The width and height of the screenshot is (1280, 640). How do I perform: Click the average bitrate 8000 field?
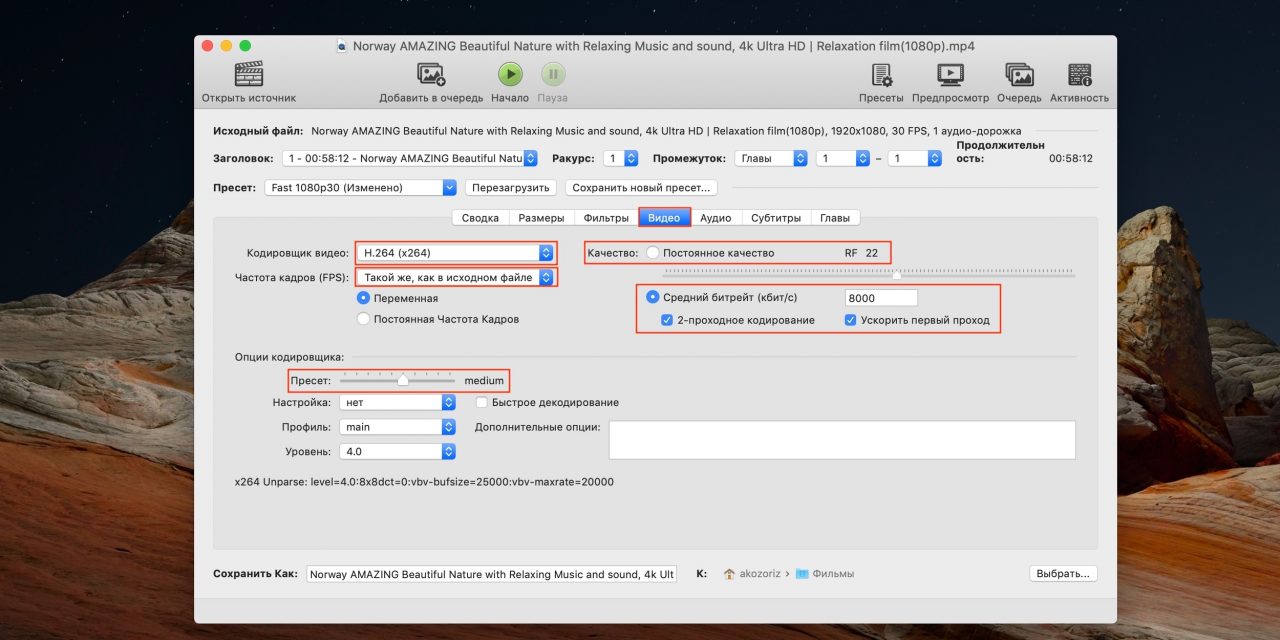pyautogui.click(x=880, y=298)
